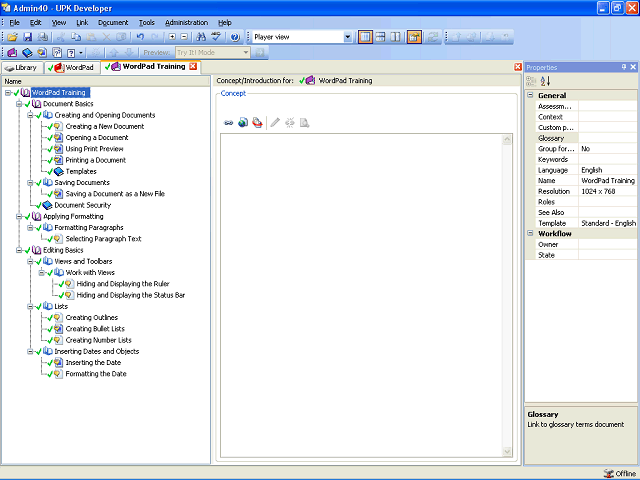Viewport: 640px width, 480px height.
Task: Open Help with the blue question mark icon
Action: 235,37
